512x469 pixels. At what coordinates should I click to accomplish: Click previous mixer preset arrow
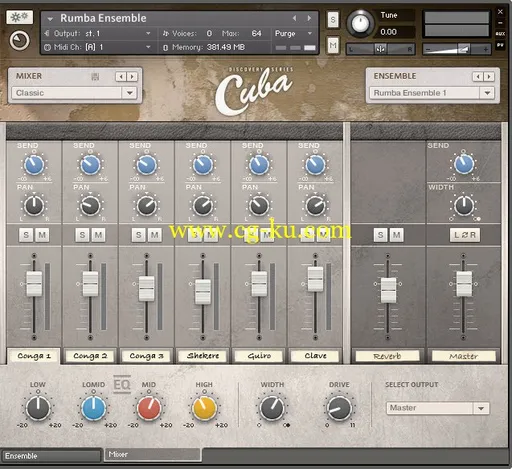click(x=121, y=77)
